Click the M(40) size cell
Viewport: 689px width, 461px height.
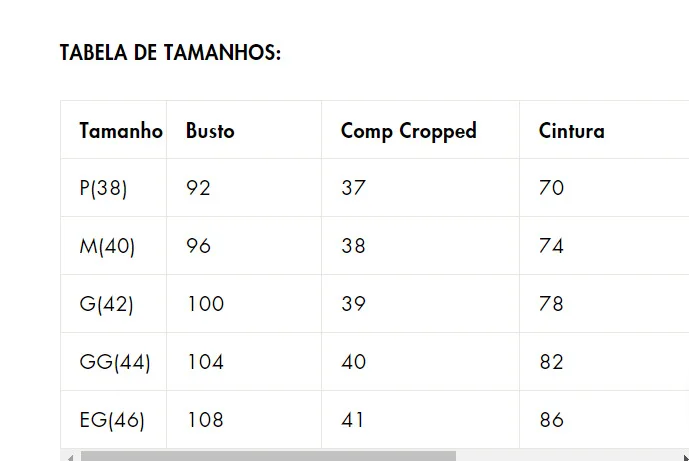click(107, 246)
